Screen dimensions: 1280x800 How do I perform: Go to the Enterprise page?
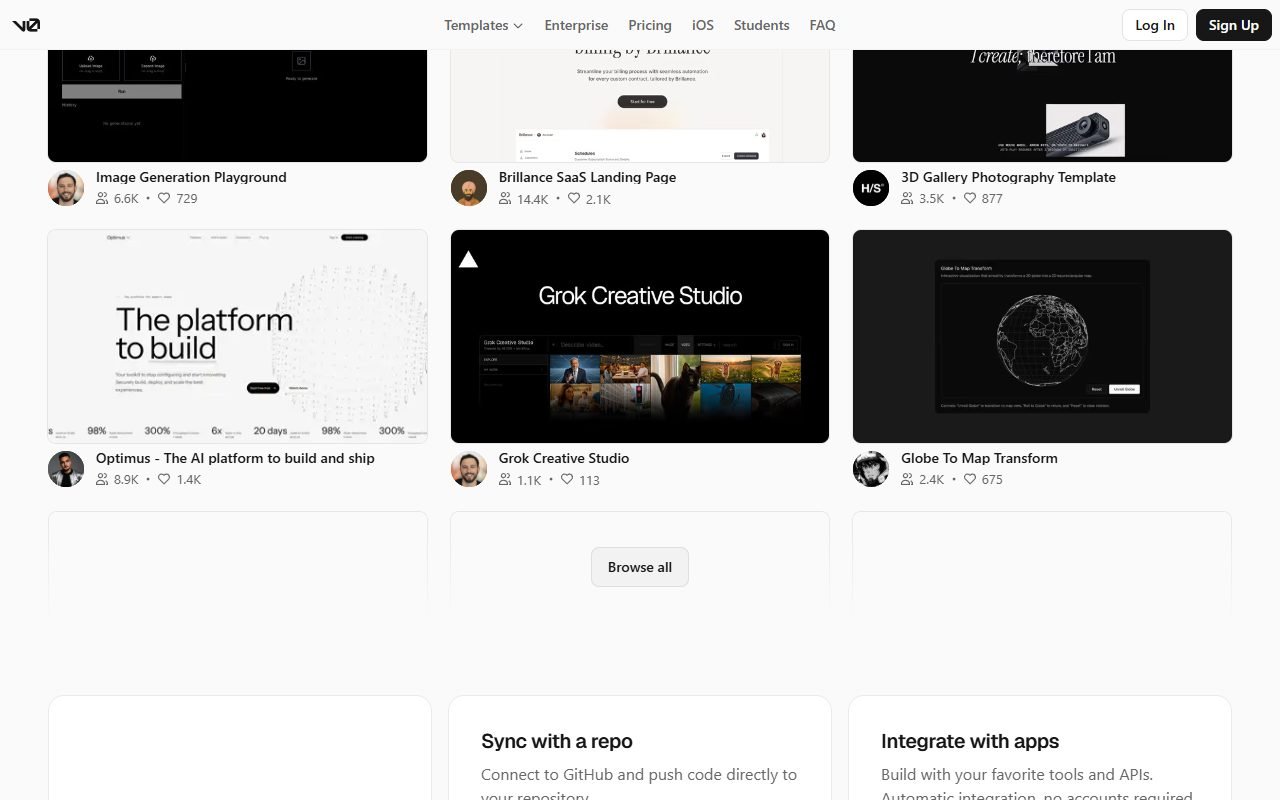point(576,25)
